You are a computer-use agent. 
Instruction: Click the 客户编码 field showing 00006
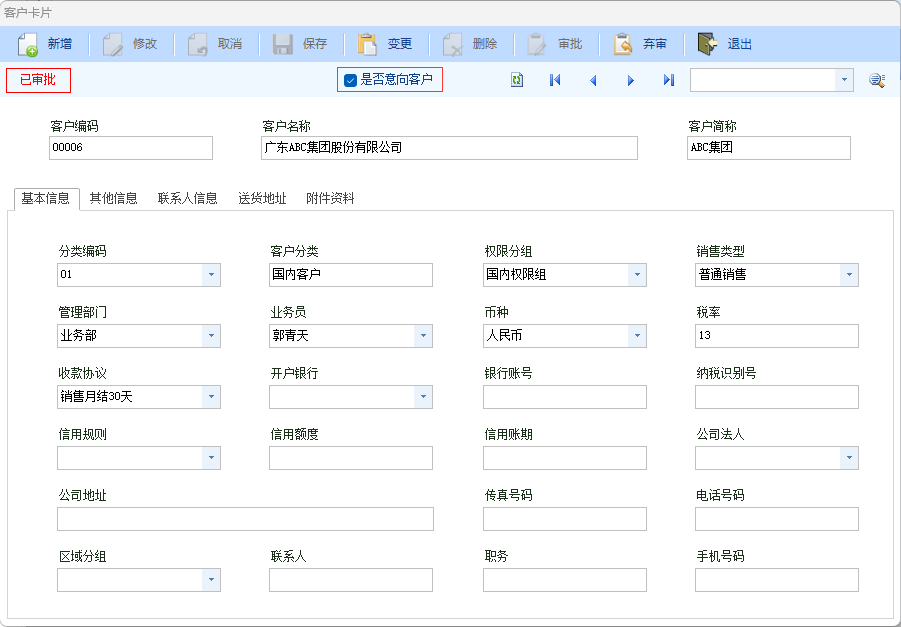pyautogui.click(x=131, y=148)
